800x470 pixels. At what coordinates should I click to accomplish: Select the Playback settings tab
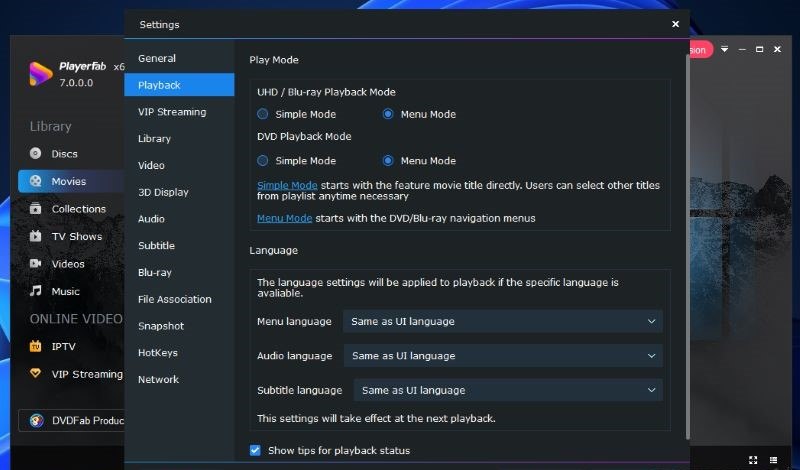pyautogui.click(x=179, y=85)
